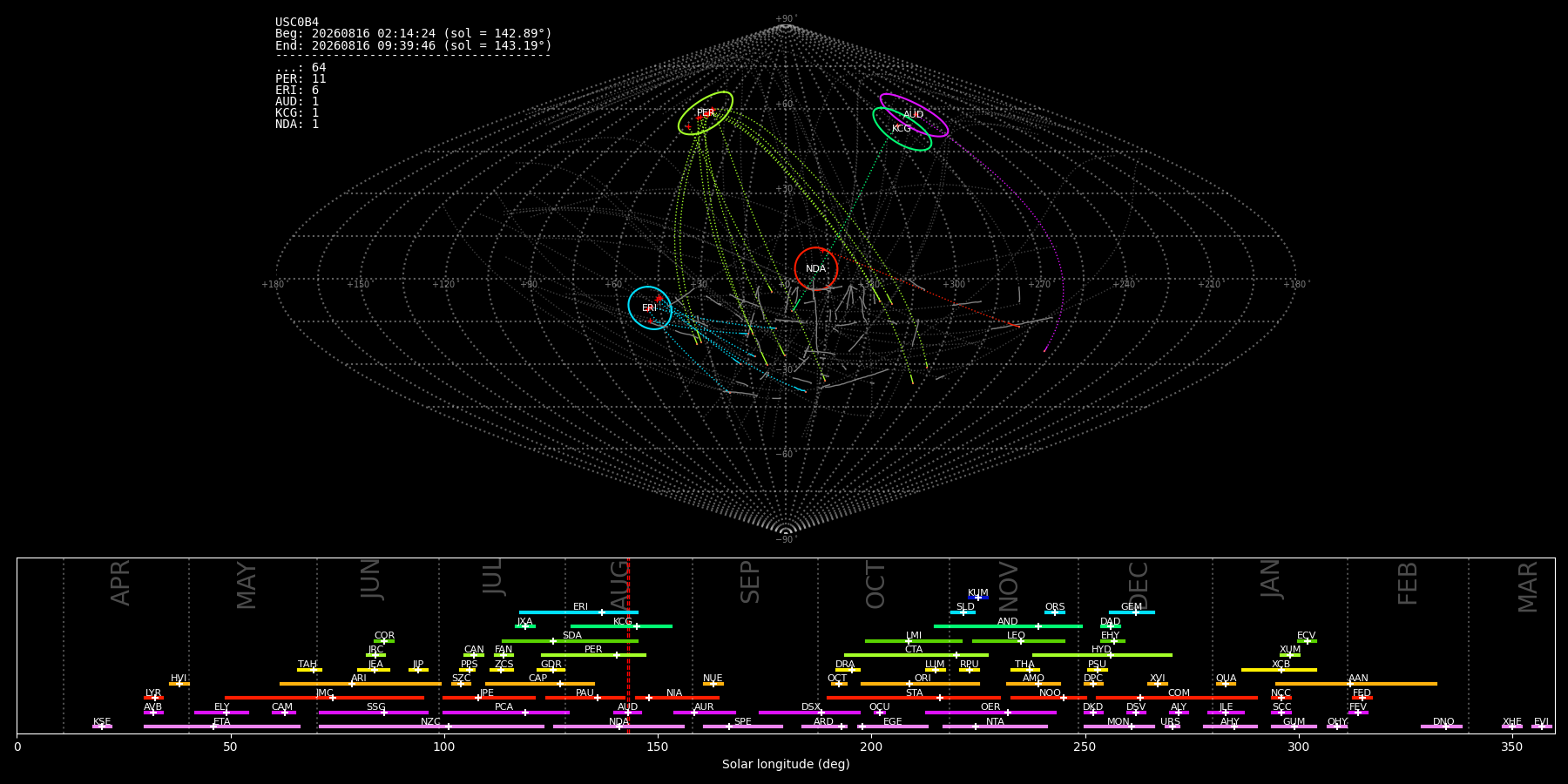
Task: Click the PER: 11 count in legend
Action: click(x=301, y=79)
